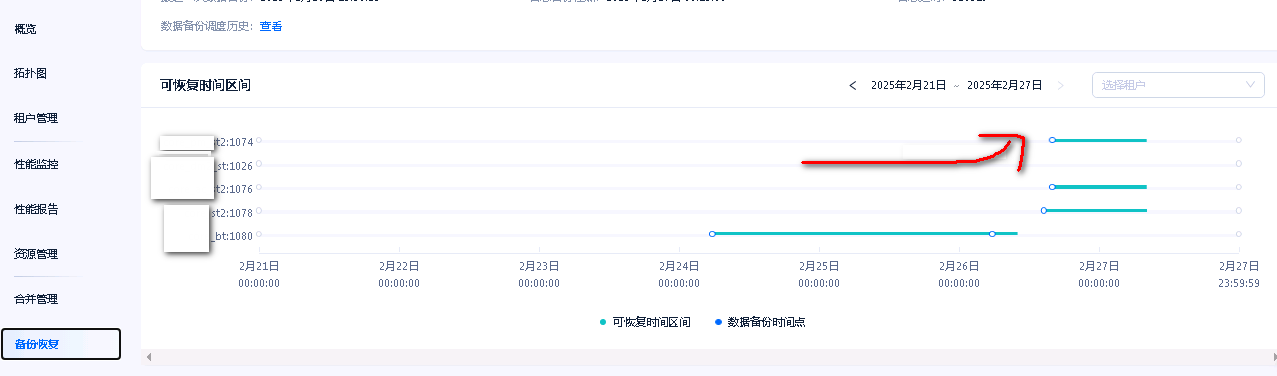The height and width of the screenshot is (376, 1277).
Task: Click the horizontal scrollbar track
Action: click(710, 357)
